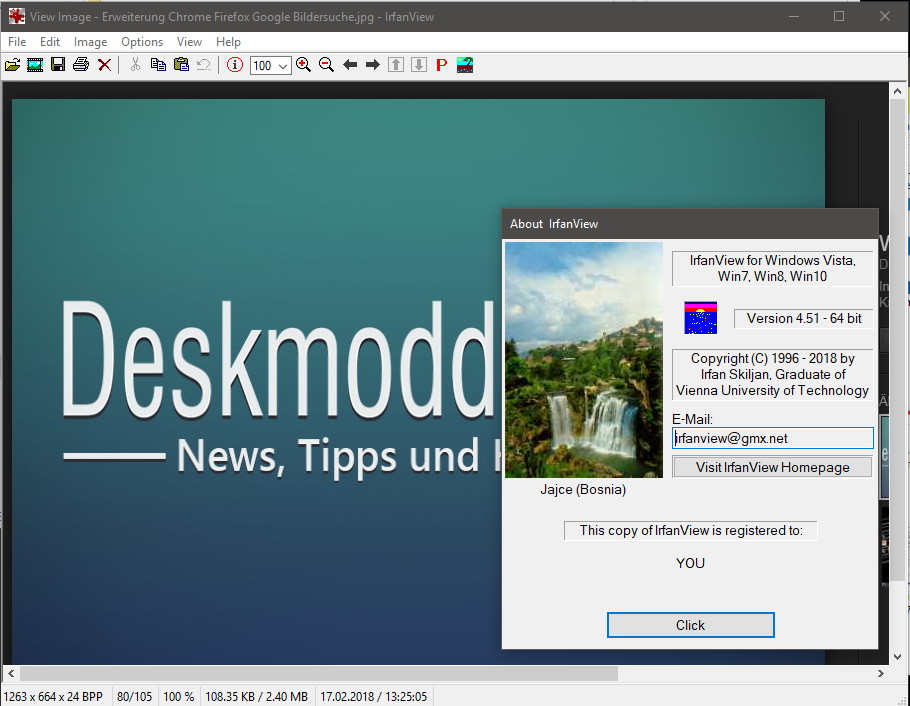Maximize the IrfanView window
The height and width of the screenshot is (706, 910).
coord(839,16)
